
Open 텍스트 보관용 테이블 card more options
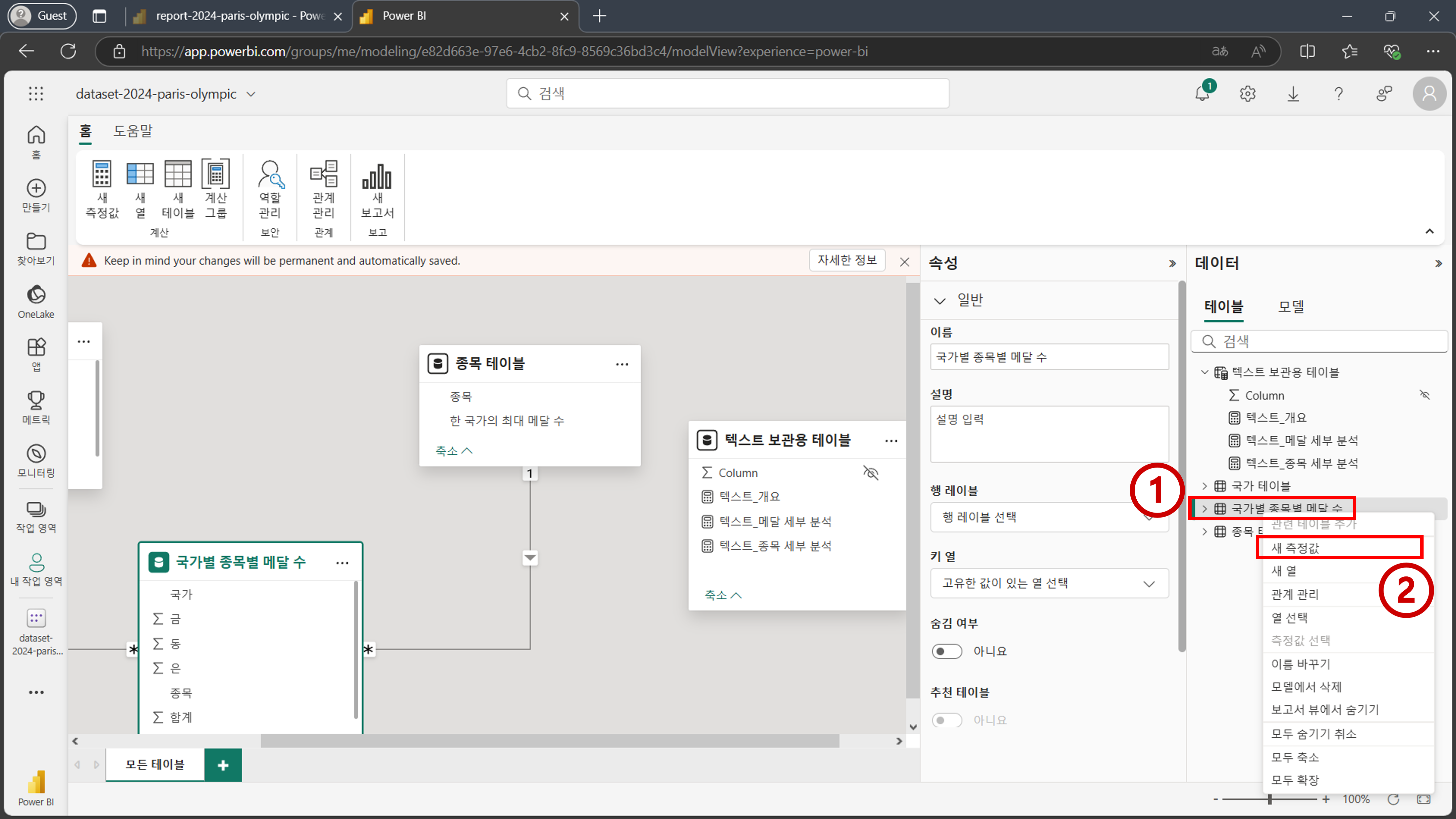(x=891, y=441)
